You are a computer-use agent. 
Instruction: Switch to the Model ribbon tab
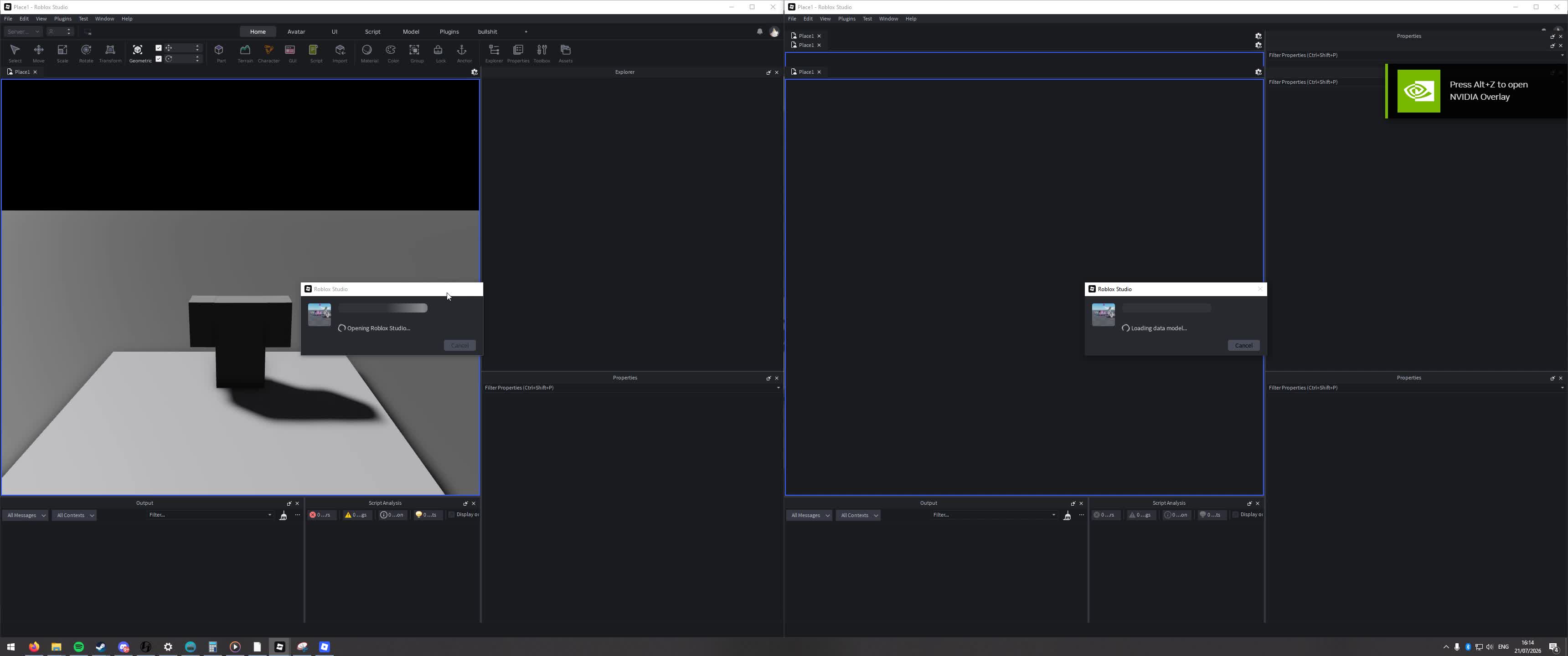pos(411,31)
